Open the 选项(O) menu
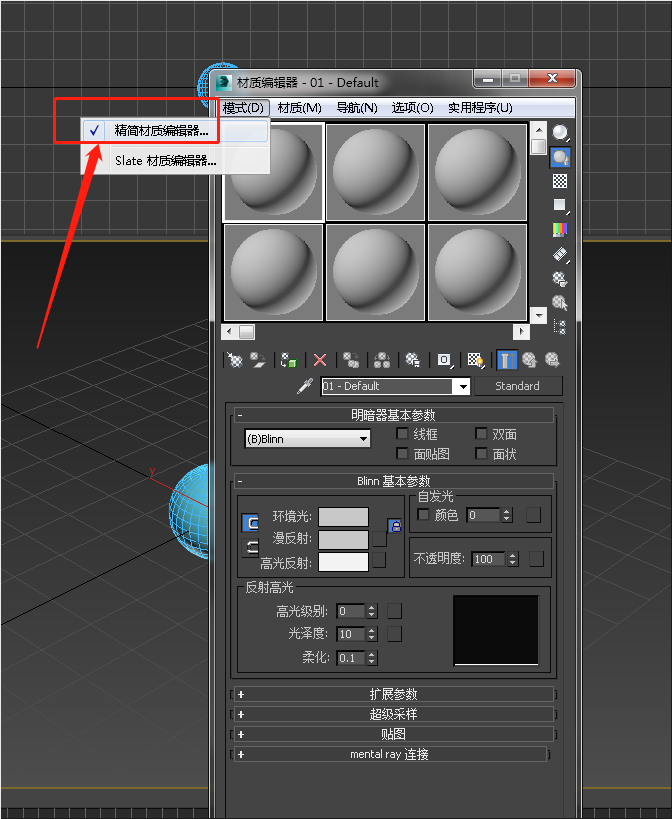Image resolution: width=672 pixels, height=819 pixels. [412, 108]
